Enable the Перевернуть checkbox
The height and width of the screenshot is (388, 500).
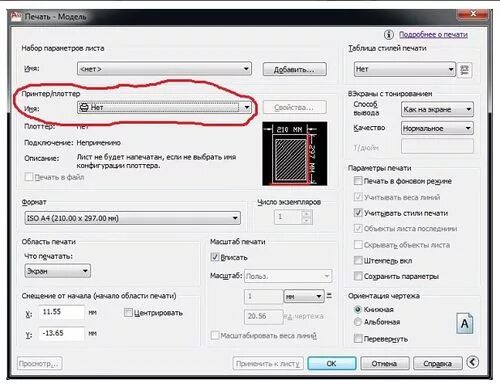coord(358,339)
